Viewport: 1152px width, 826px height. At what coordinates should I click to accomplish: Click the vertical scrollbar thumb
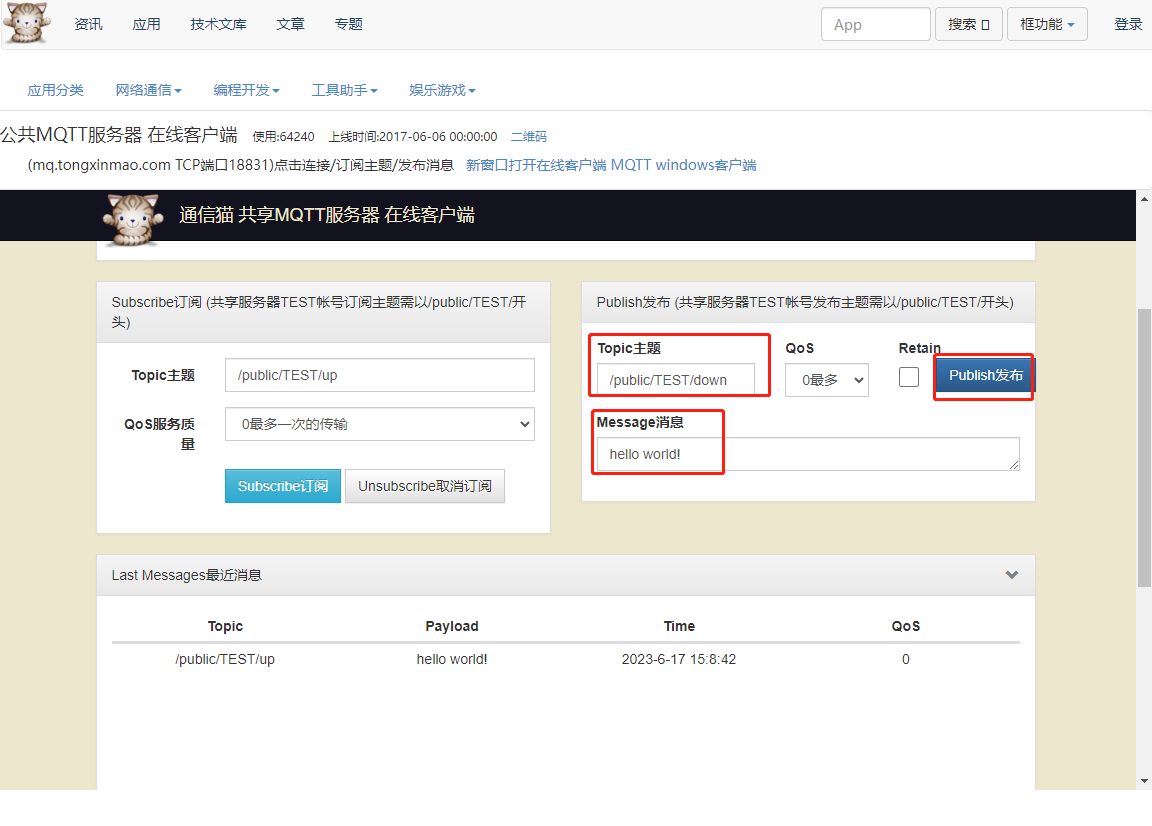1144,448
